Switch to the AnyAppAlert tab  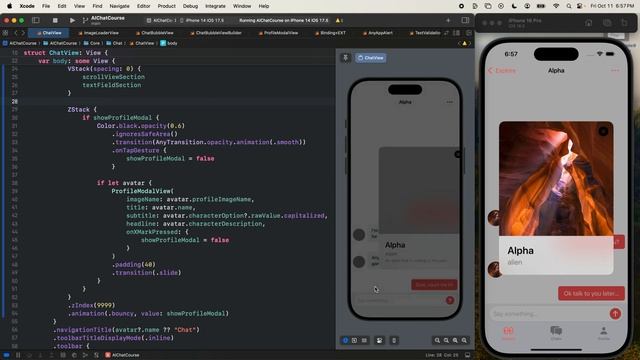378,33
